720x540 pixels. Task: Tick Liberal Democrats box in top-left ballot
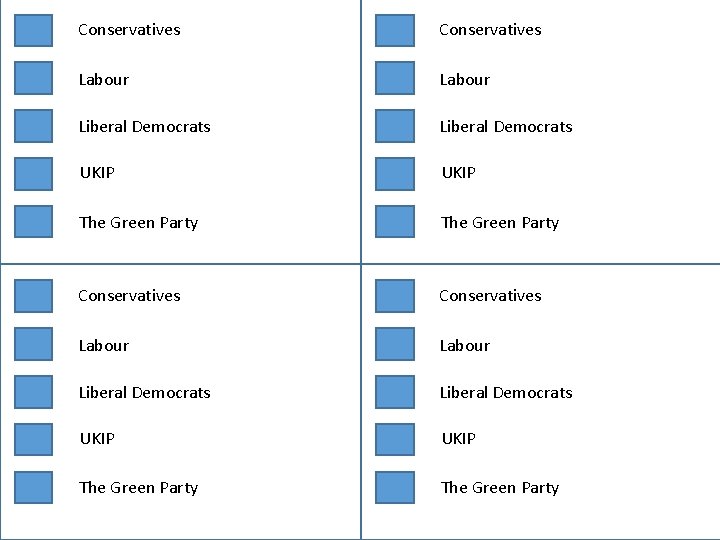34,126
